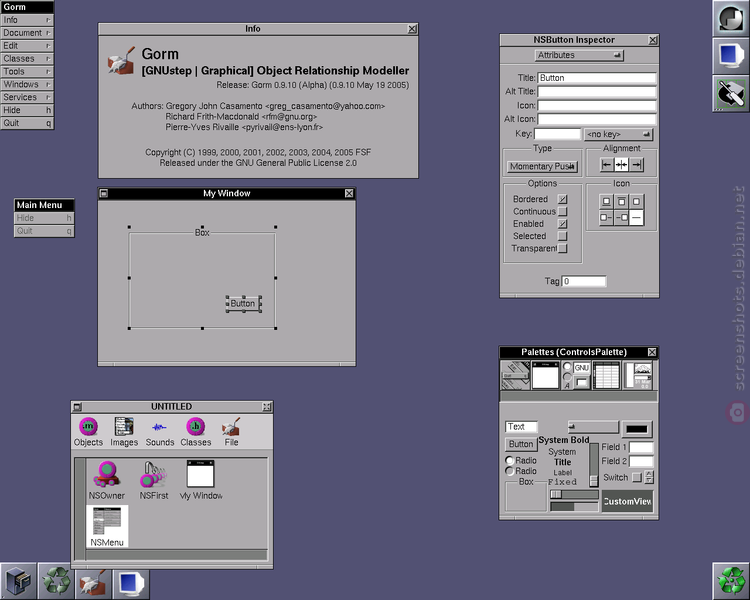Choose Quit in Gorm menu

click(27, 123)
